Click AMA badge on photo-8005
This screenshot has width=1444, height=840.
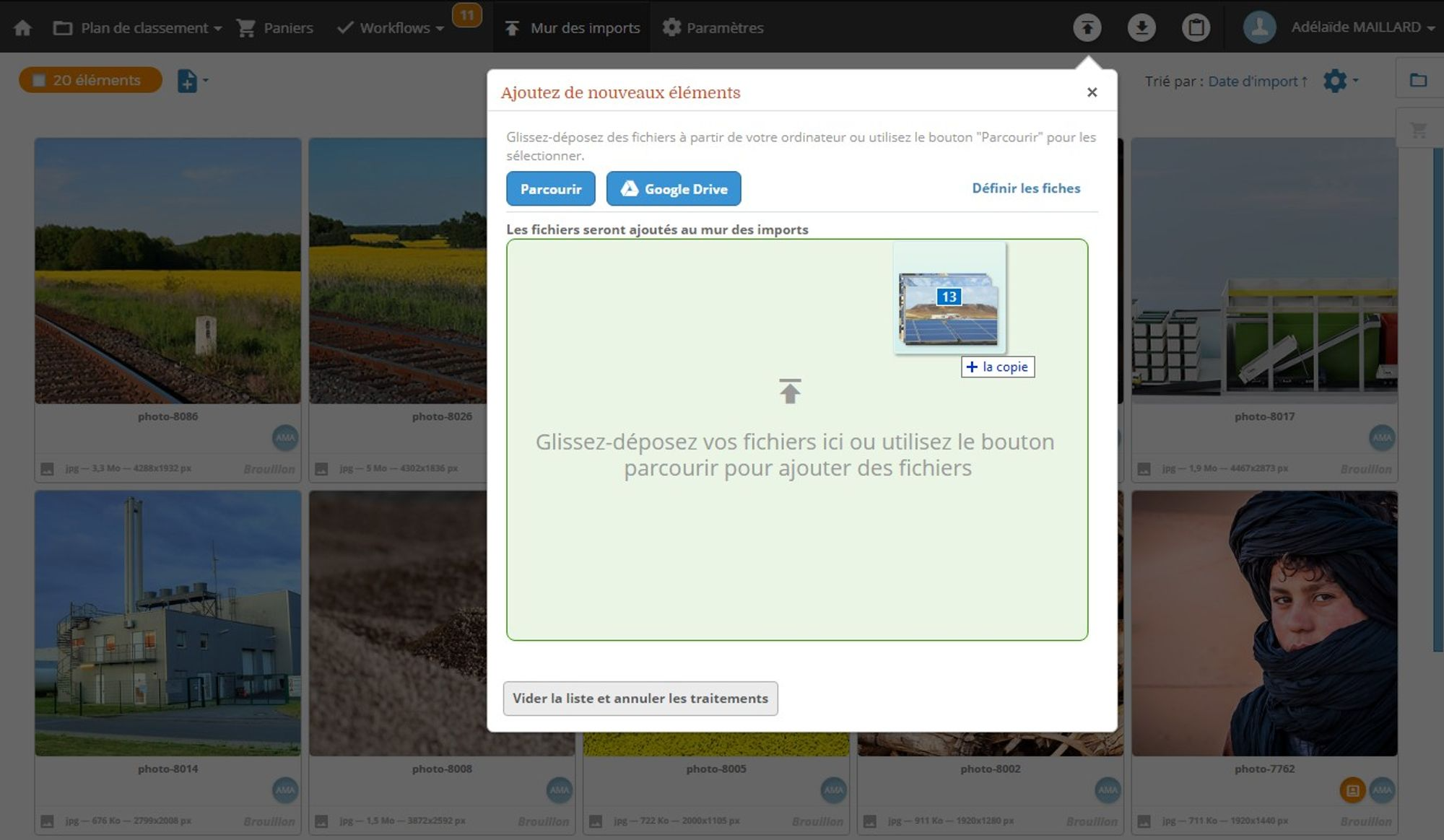(834, 790)
